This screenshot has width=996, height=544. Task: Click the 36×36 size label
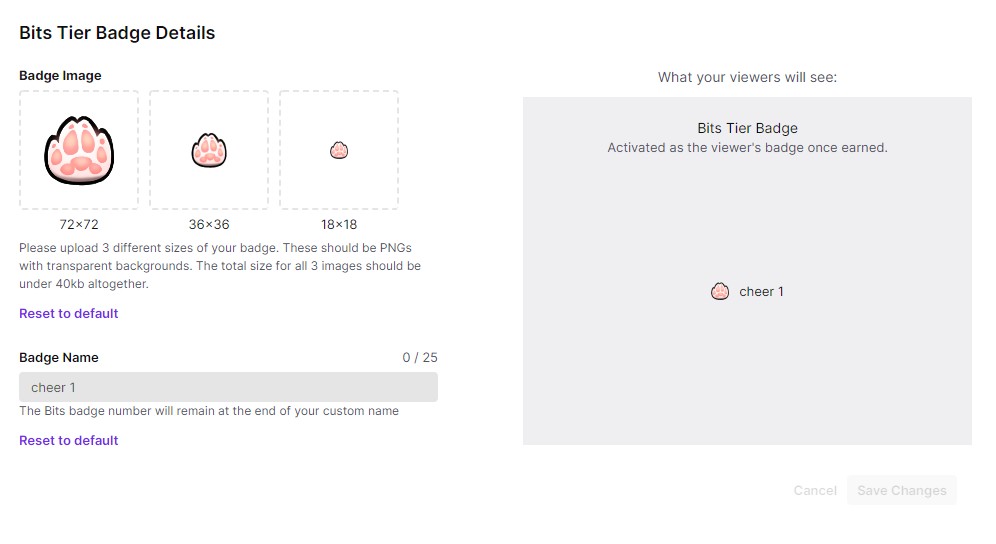[x=209, y=224]
